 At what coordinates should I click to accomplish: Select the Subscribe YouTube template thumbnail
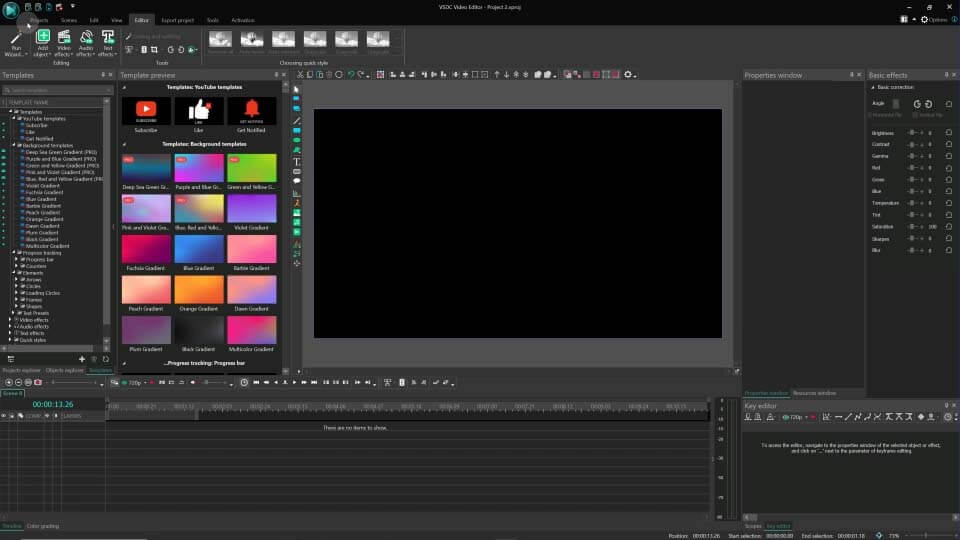(146, 111)
